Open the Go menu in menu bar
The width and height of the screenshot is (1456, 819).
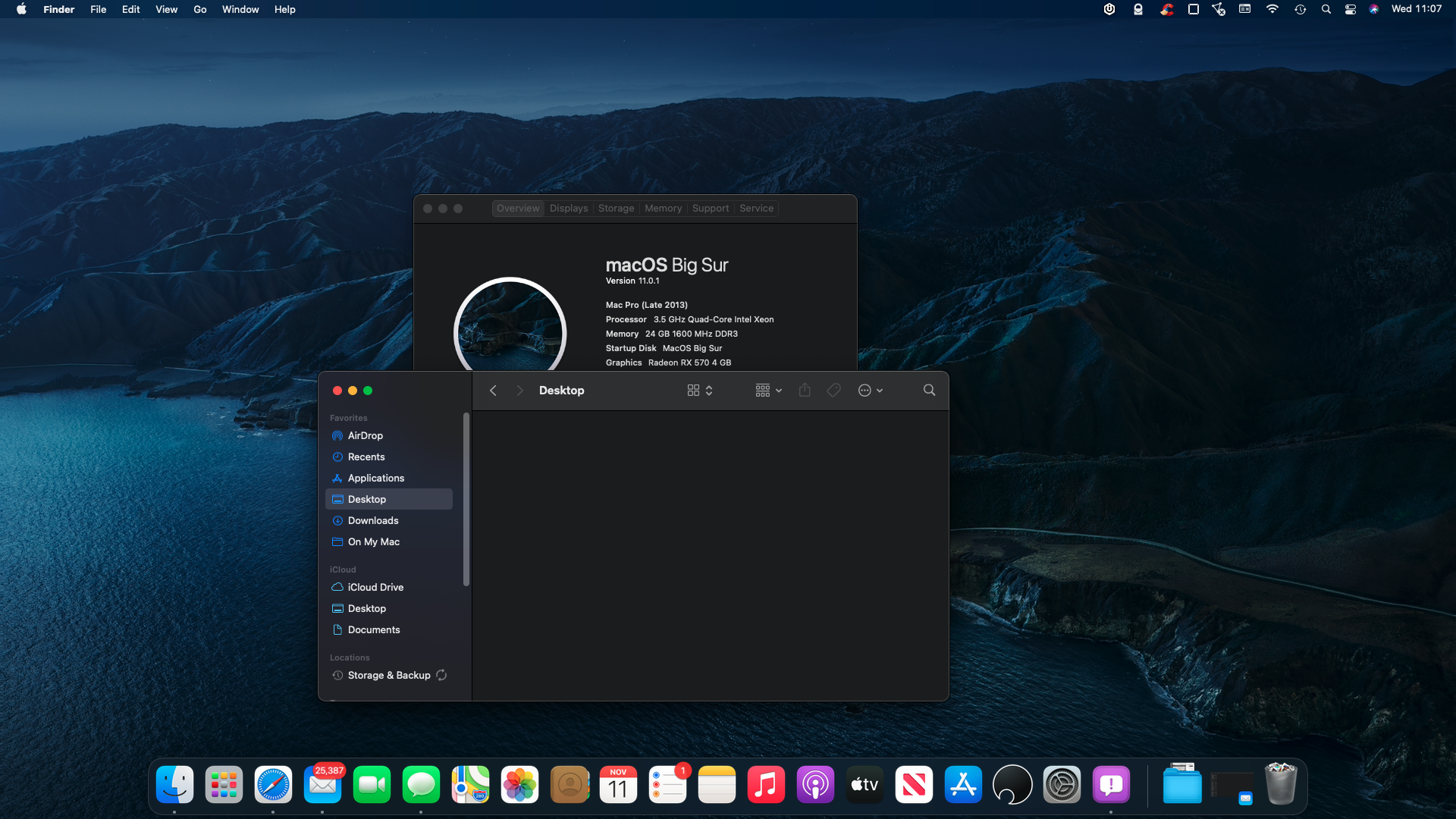[x=200, y=9]
